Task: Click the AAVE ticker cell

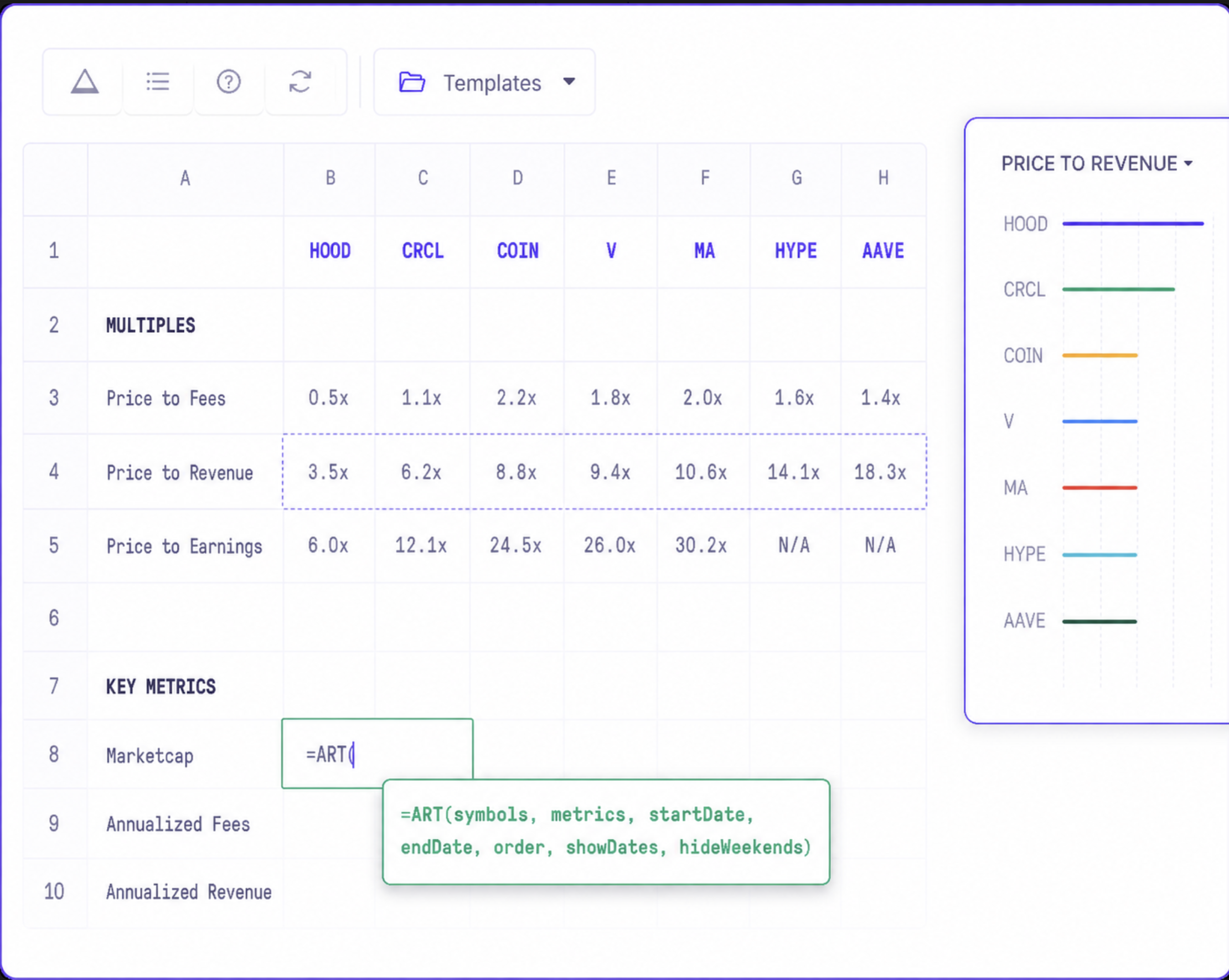Action: coord(884,251)
